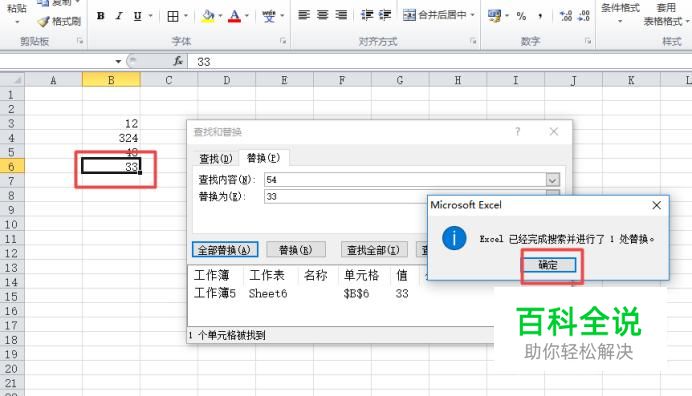This screenshot has width=692, height=396.
Task: Expand the Name Box dropdown arrow
Action: [x=118, y=61]
